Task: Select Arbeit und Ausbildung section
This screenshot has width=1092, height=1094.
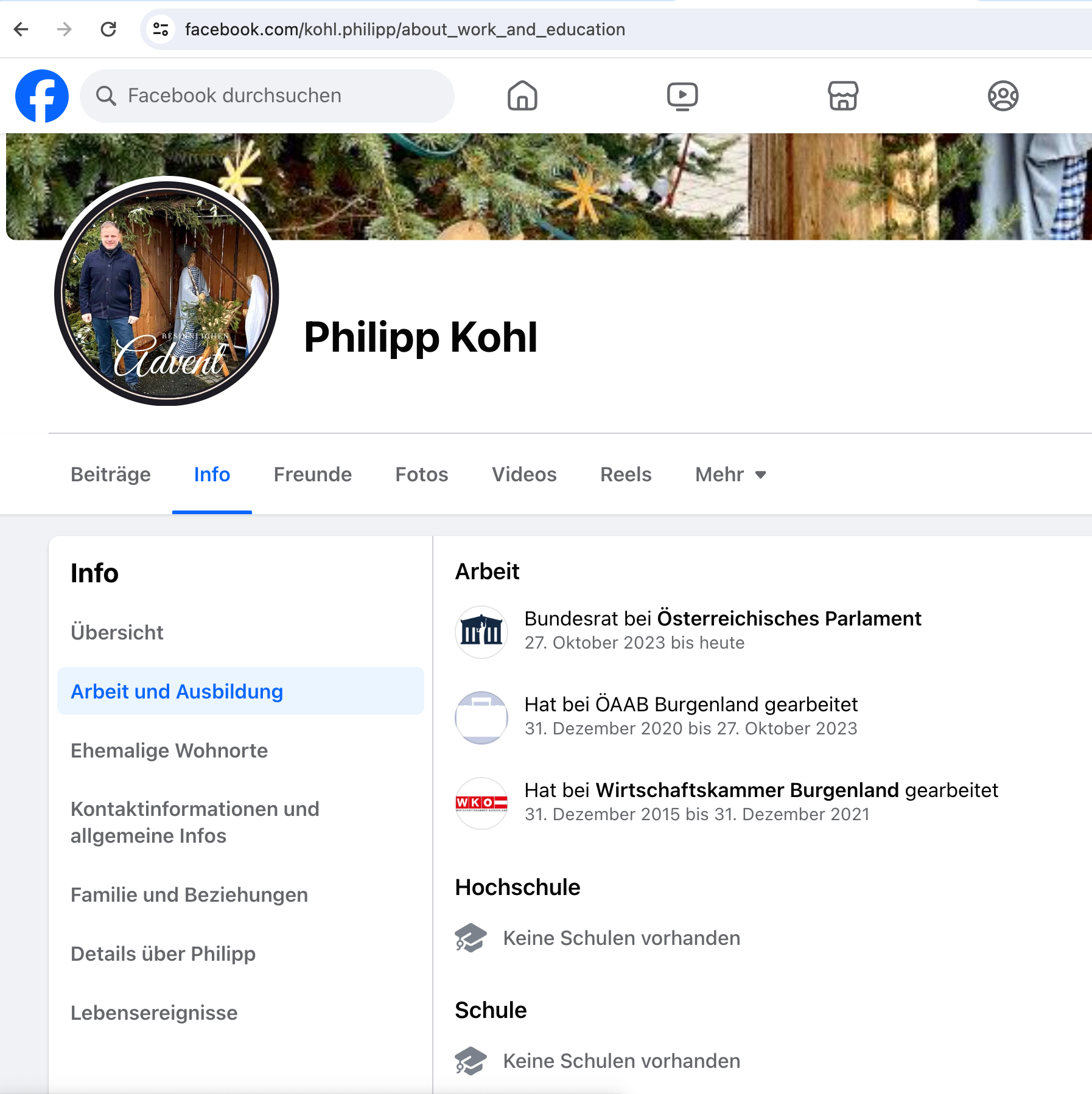Action: 240,691
